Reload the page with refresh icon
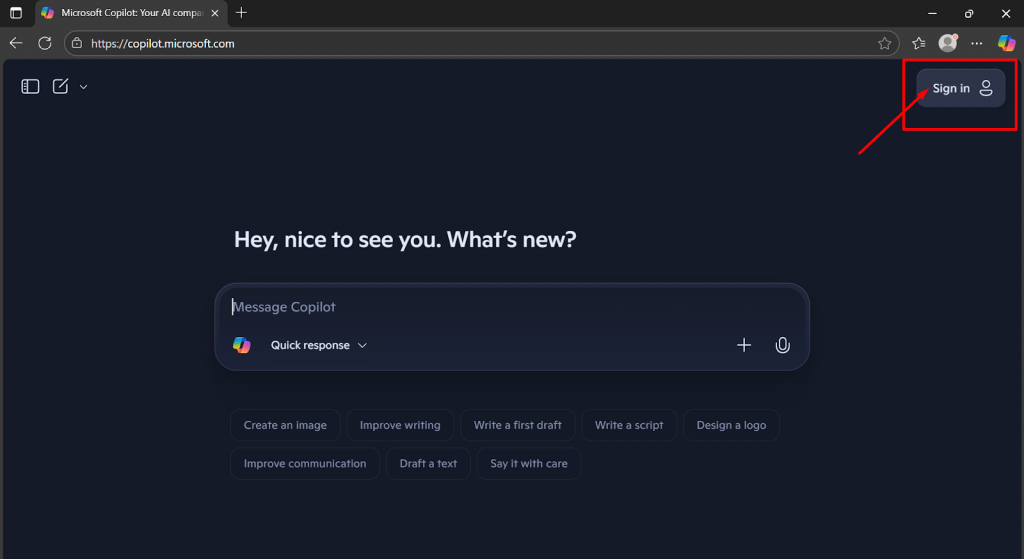The height and width of the screenshot is (559, 1024). point(44,43)
